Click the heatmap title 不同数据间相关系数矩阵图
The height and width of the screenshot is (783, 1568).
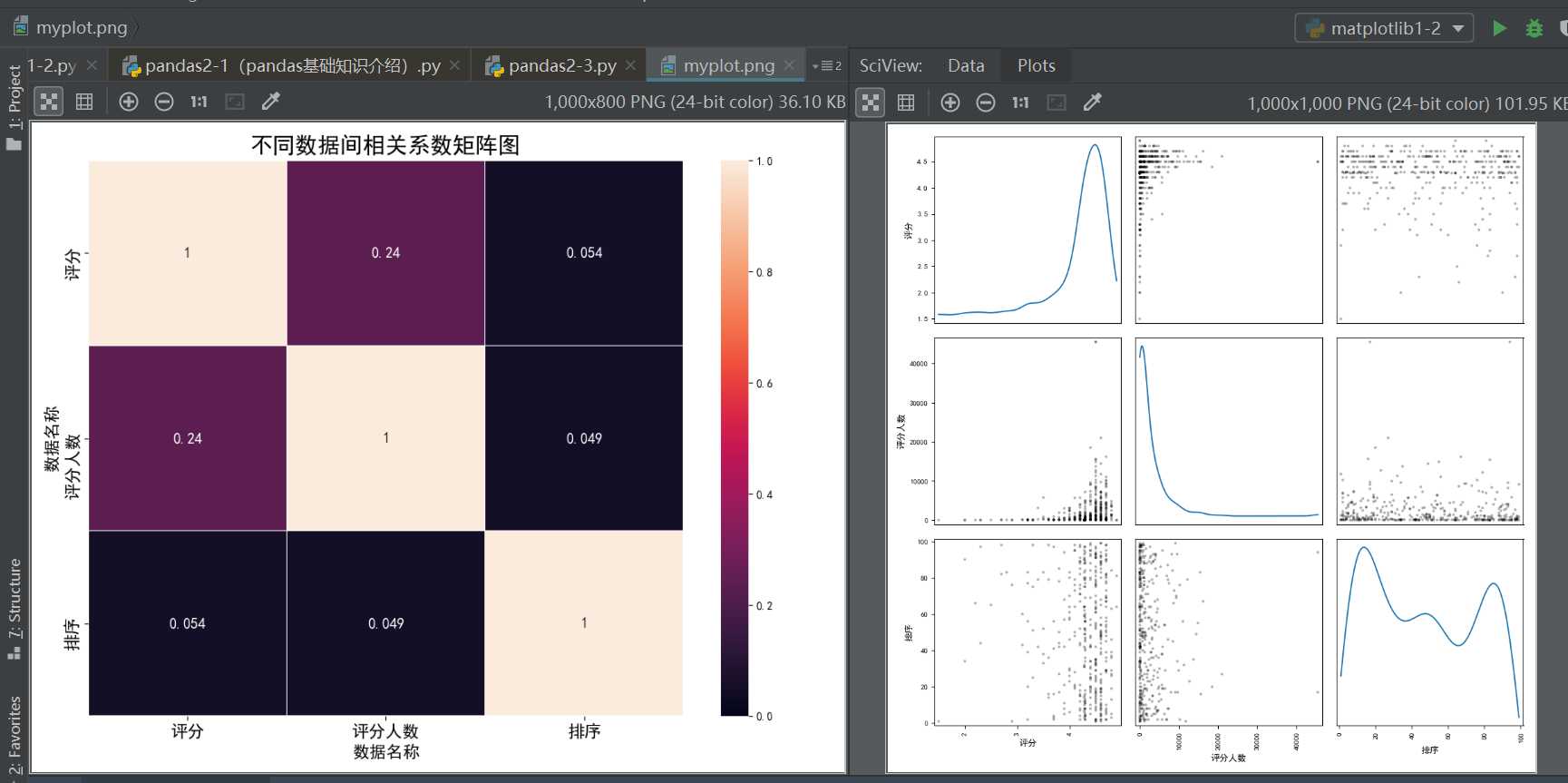pyautogui.click(x=385, y=145)
